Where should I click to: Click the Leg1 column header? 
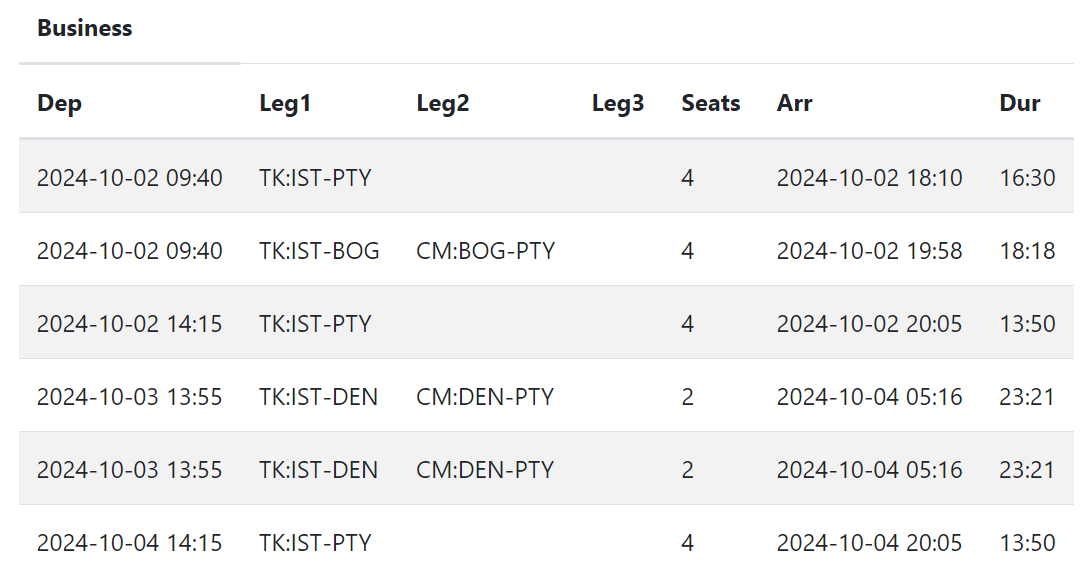pos(285,103)
